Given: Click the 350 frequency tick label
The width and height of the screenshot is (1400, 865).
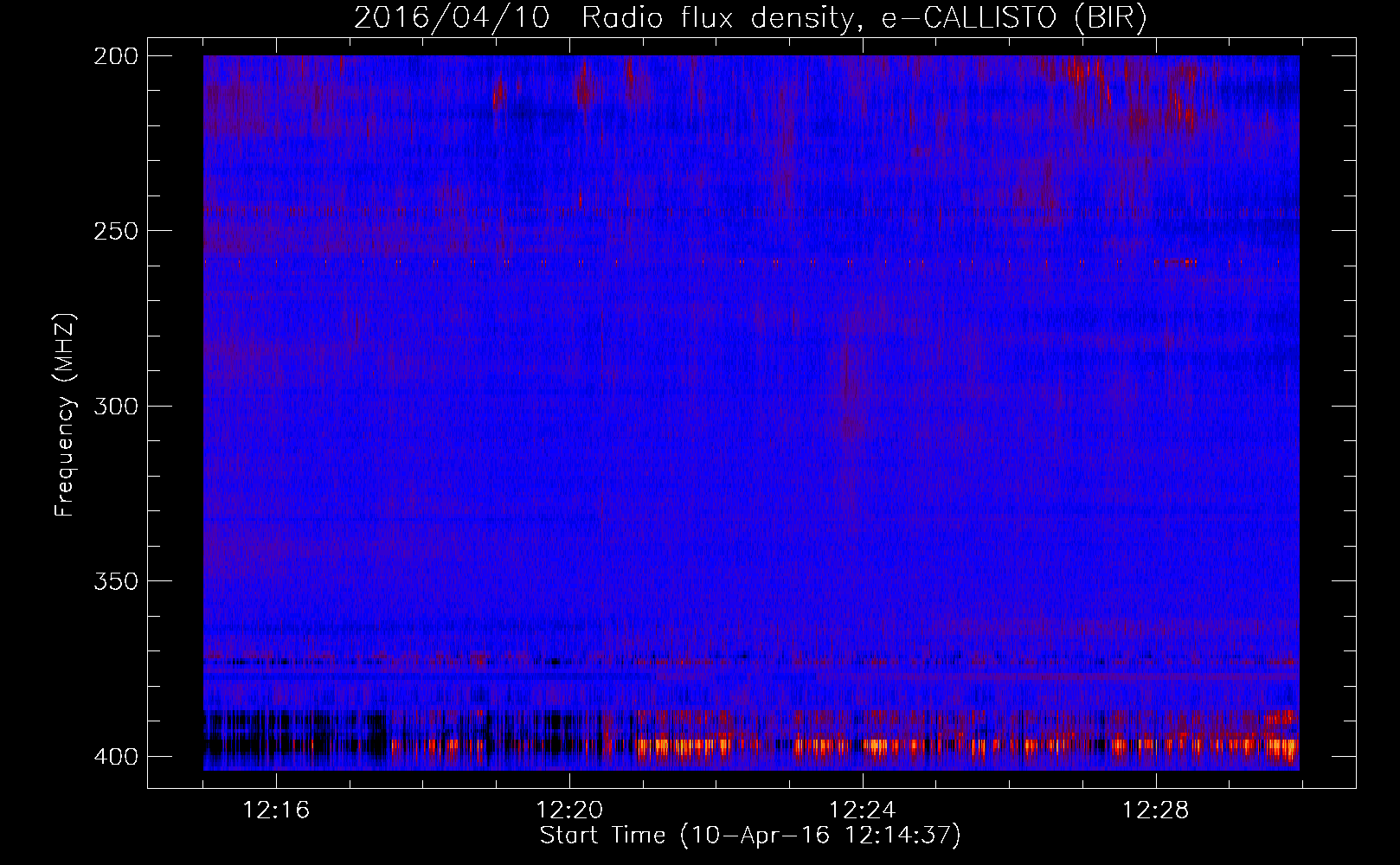Looking at the screenshot, I should click(x=115, y=581).
